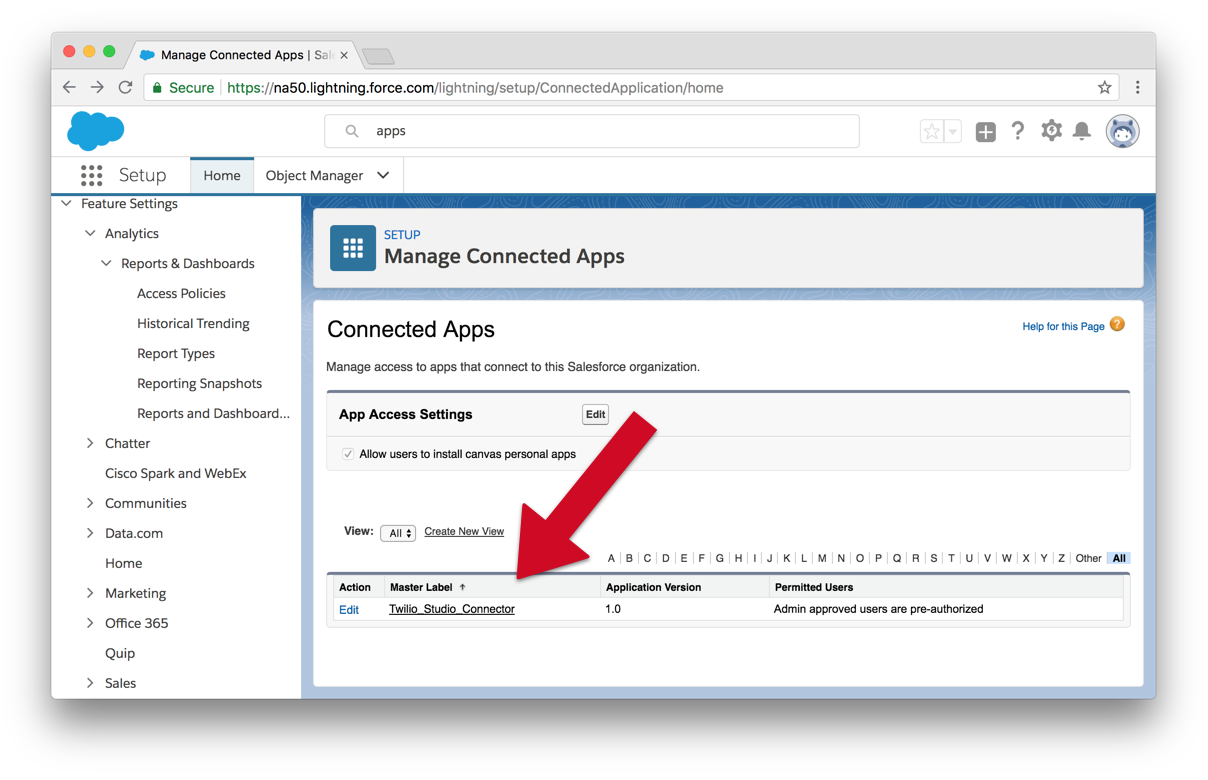Close the Manage Connected Apps browser tab

[344, 55]
